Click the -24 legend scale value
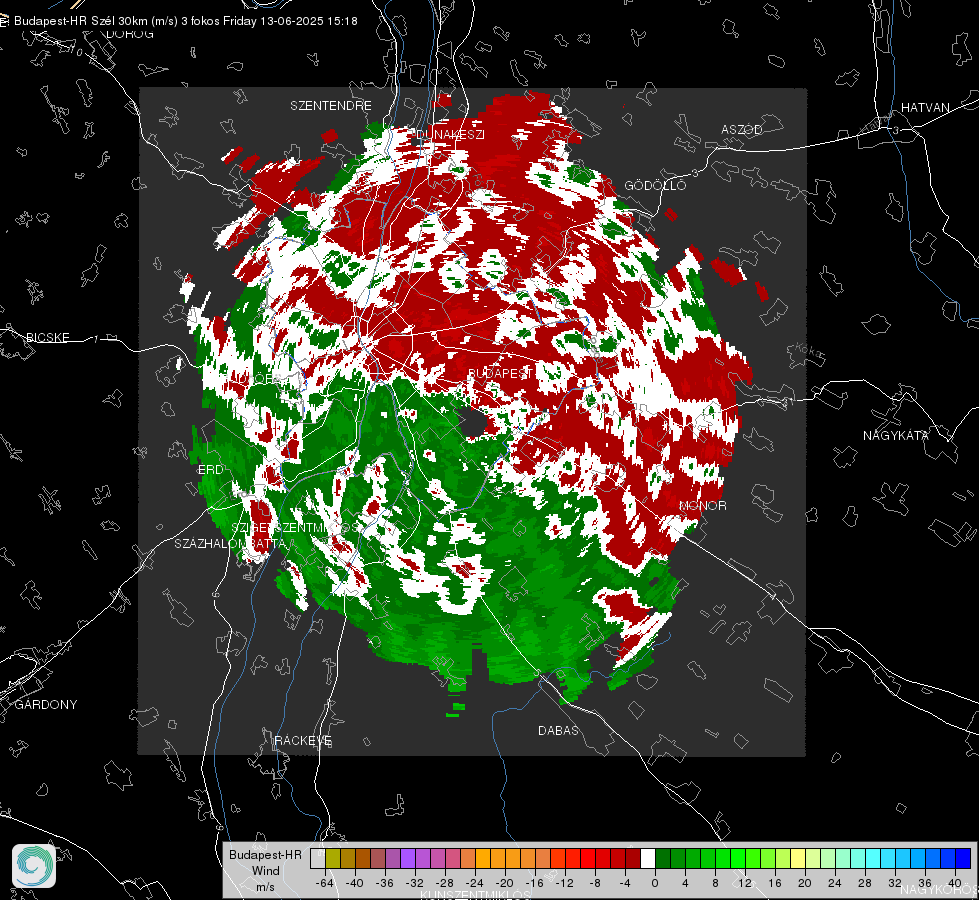Image resolution: width=979 pixels, height=900 pixels. point(475,883)
